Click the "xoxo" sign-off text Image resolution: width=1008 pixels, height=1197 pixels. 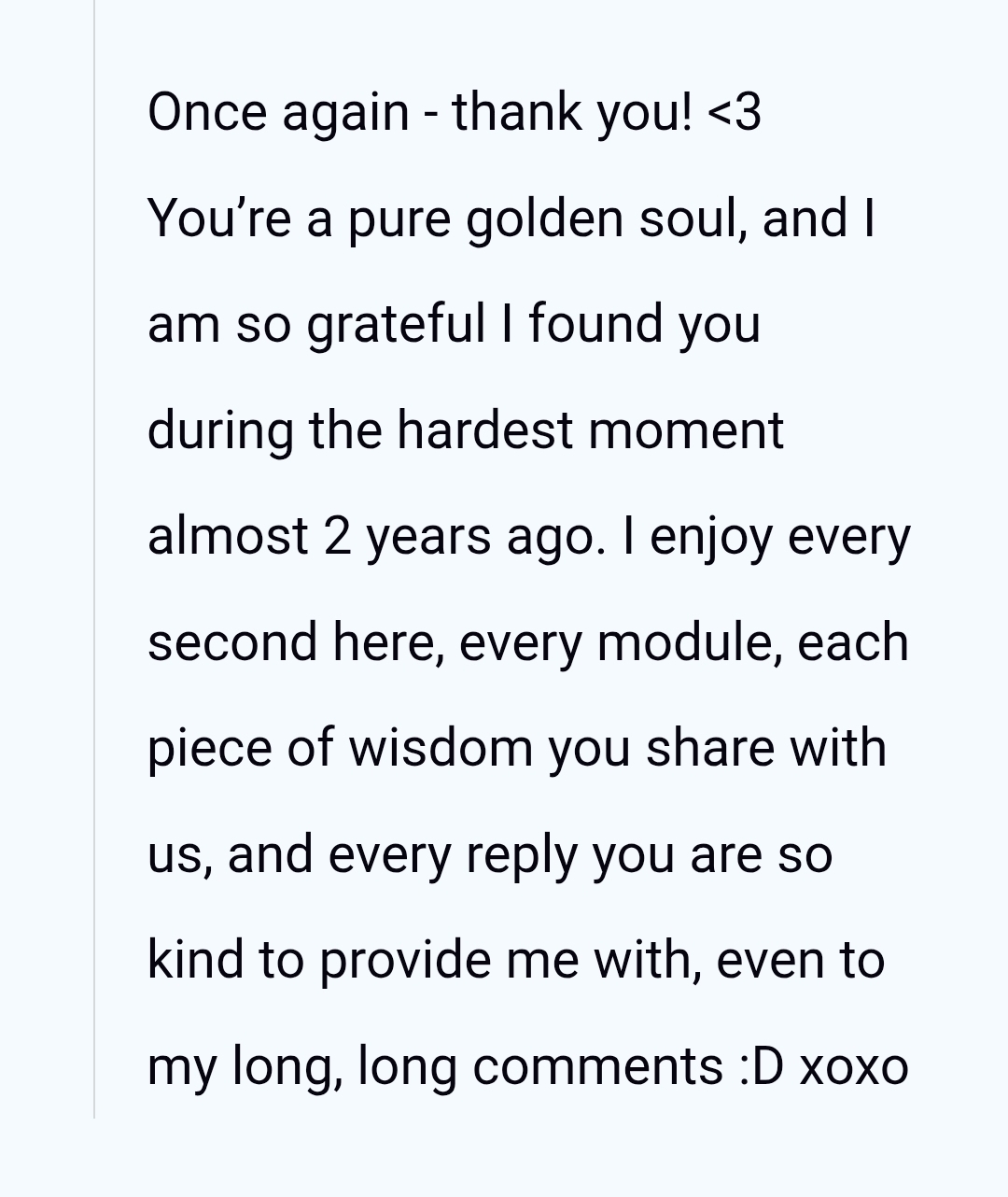(854, 1066)
